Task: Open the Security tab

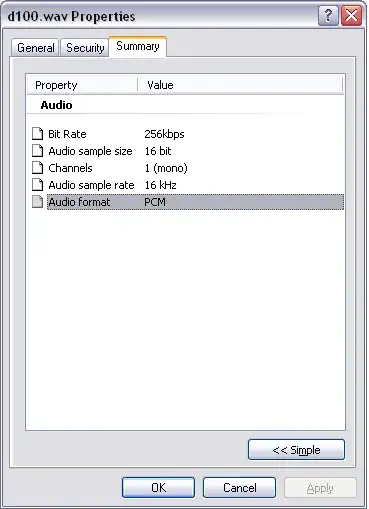Action: tap(85, 48)
